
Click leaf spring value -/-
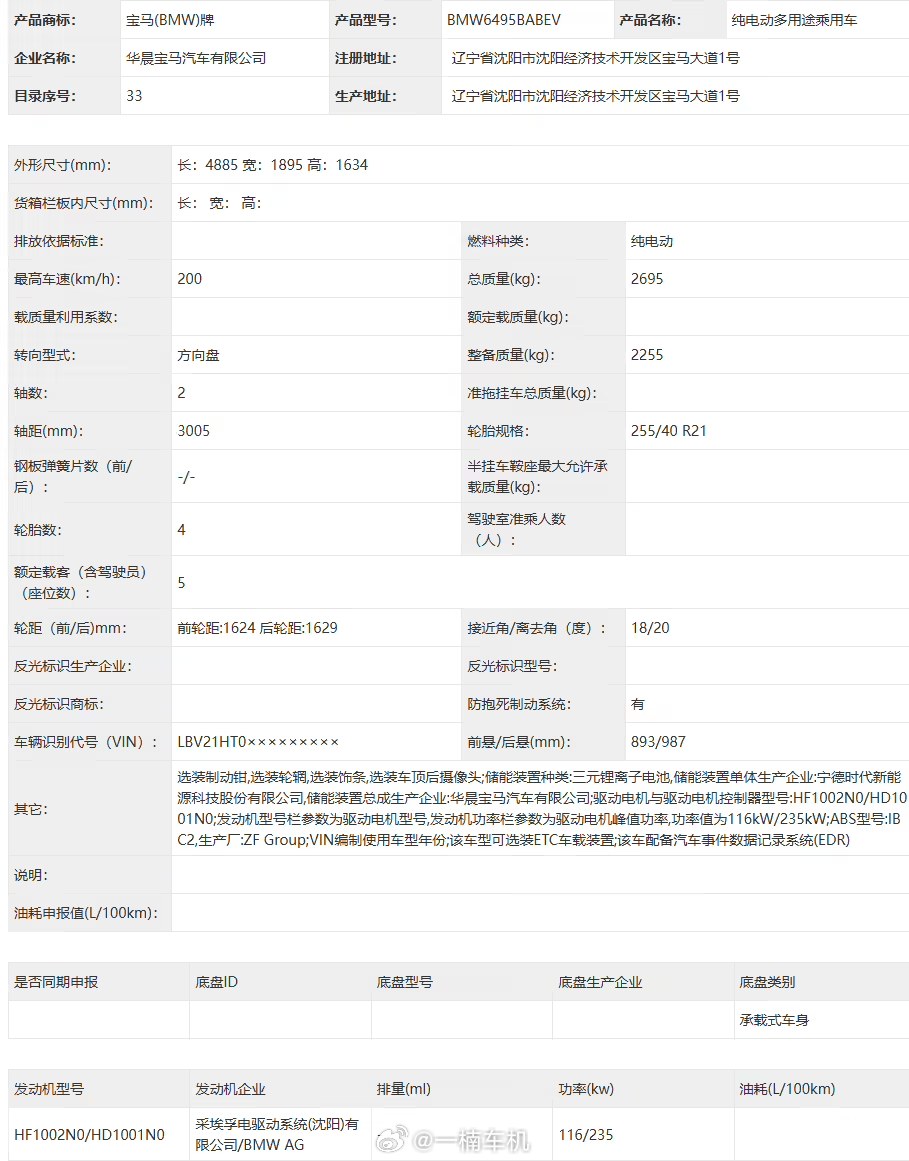tap(186, 477)
